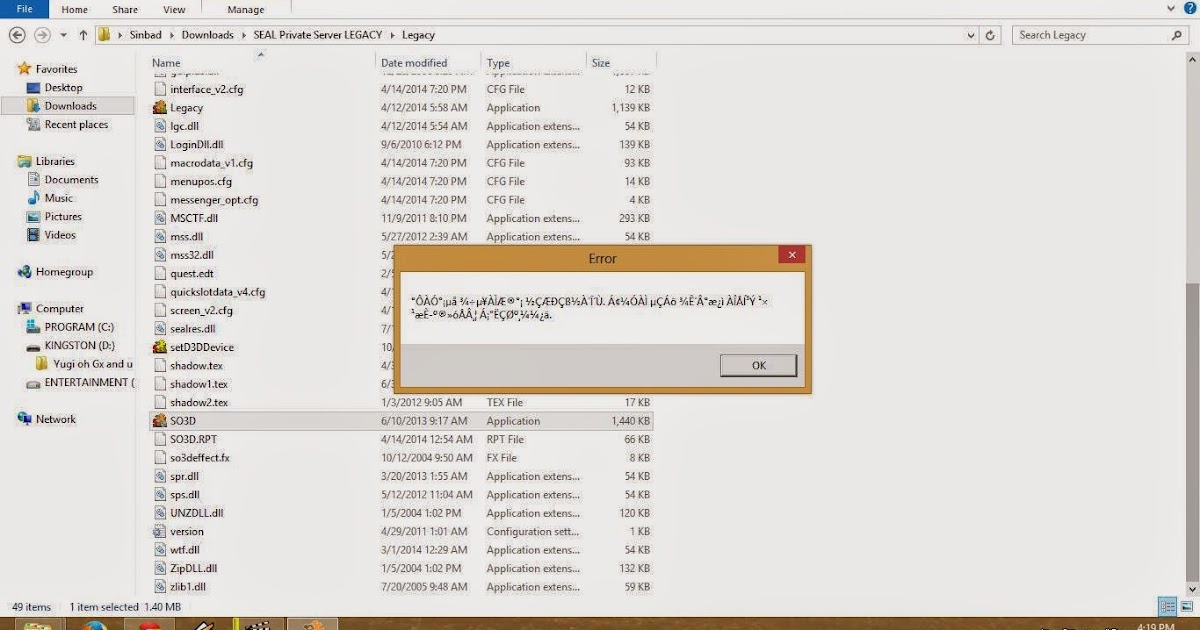
Task: Click the back navigation arrow
Action: 17,34
